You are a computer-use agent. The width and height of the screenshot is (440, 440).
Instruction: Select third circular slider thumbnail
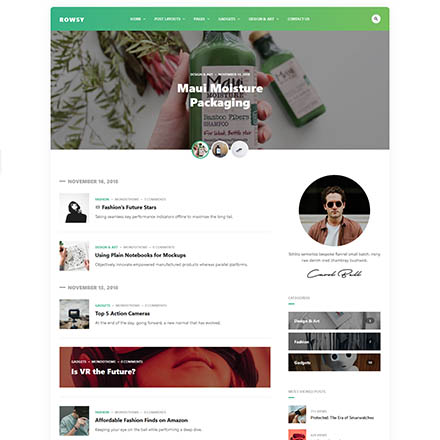point(240,150)
